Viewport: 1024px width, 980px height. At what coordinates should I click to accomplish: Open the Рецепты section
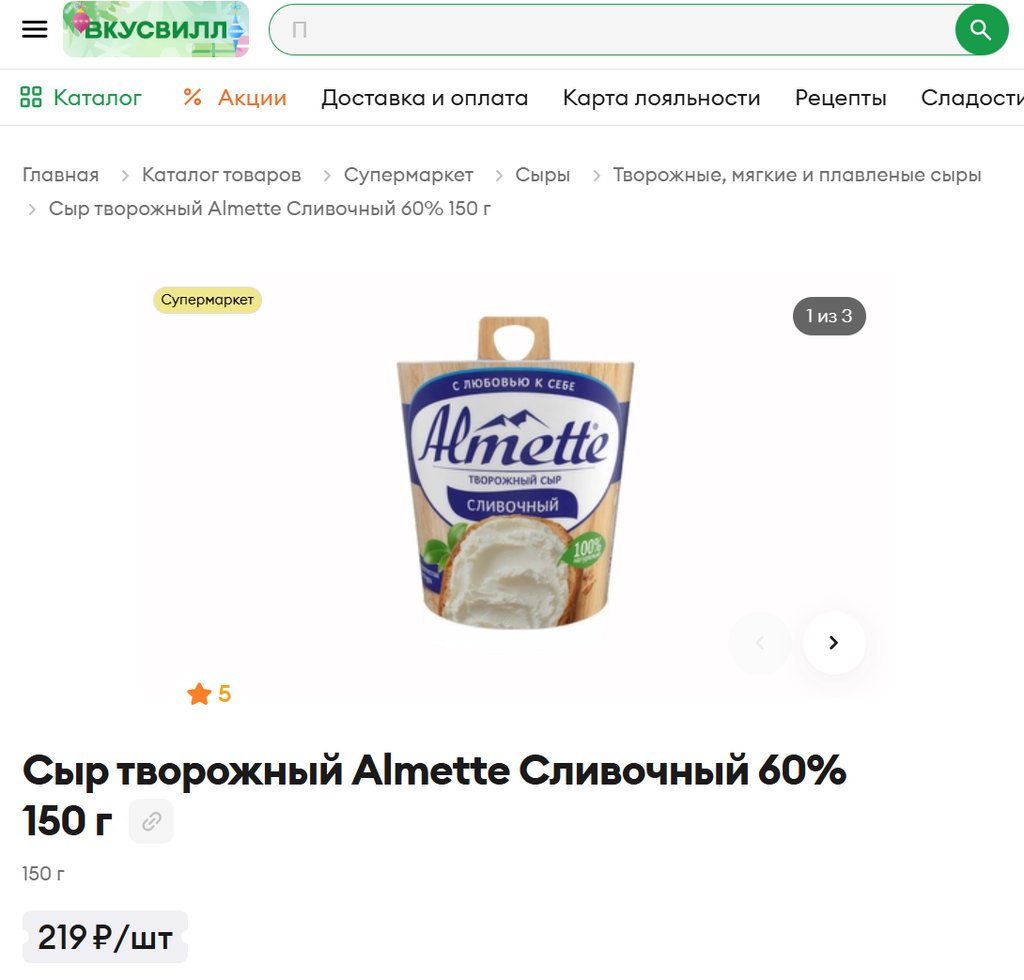point(840,98)
